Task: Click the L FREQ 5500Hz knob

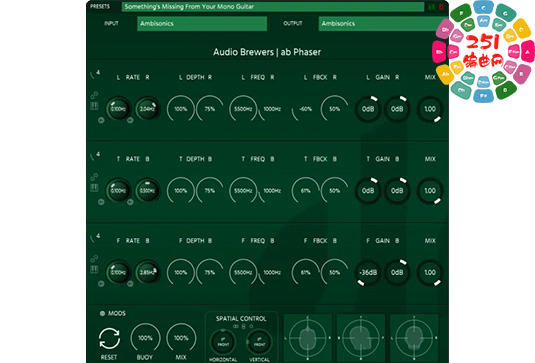Action: (243, 109)
